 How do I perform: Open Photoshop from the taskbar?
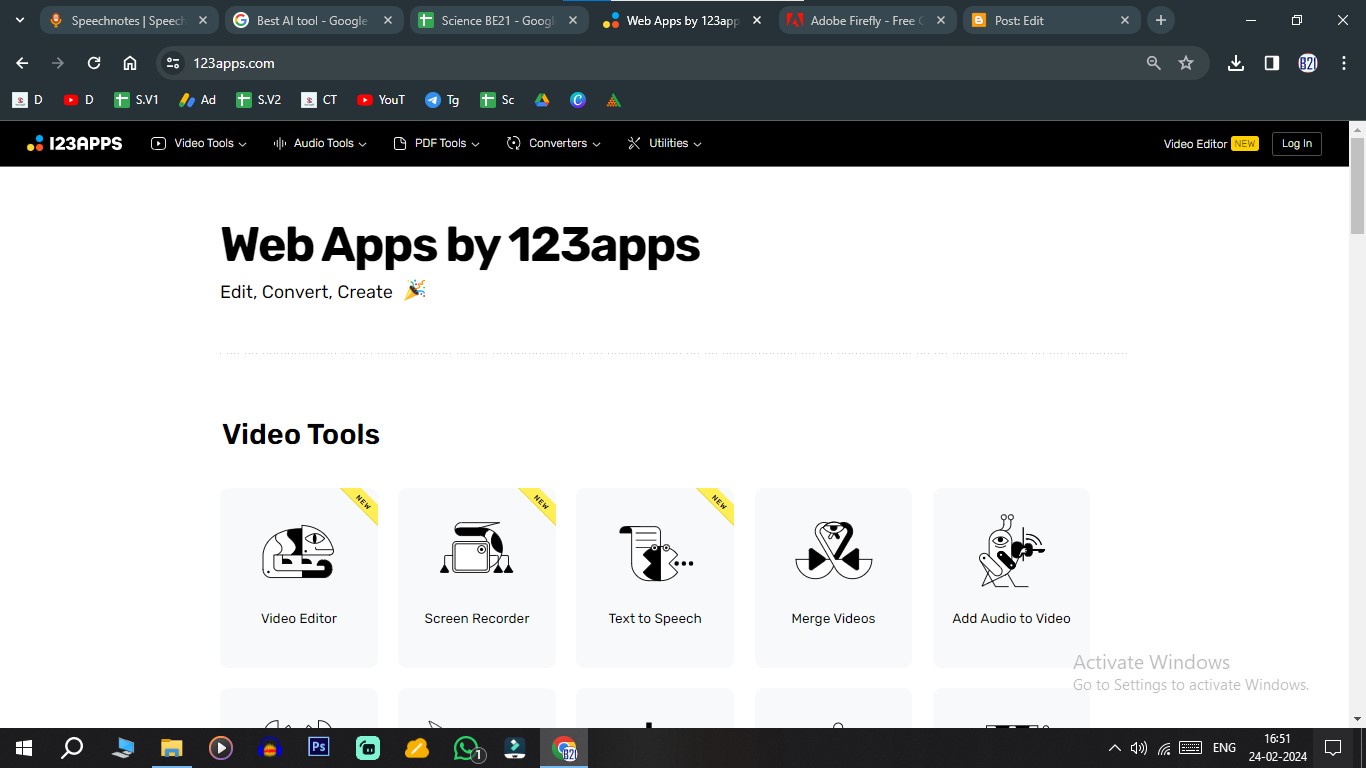pyautogui.click(x=319, y=748)
